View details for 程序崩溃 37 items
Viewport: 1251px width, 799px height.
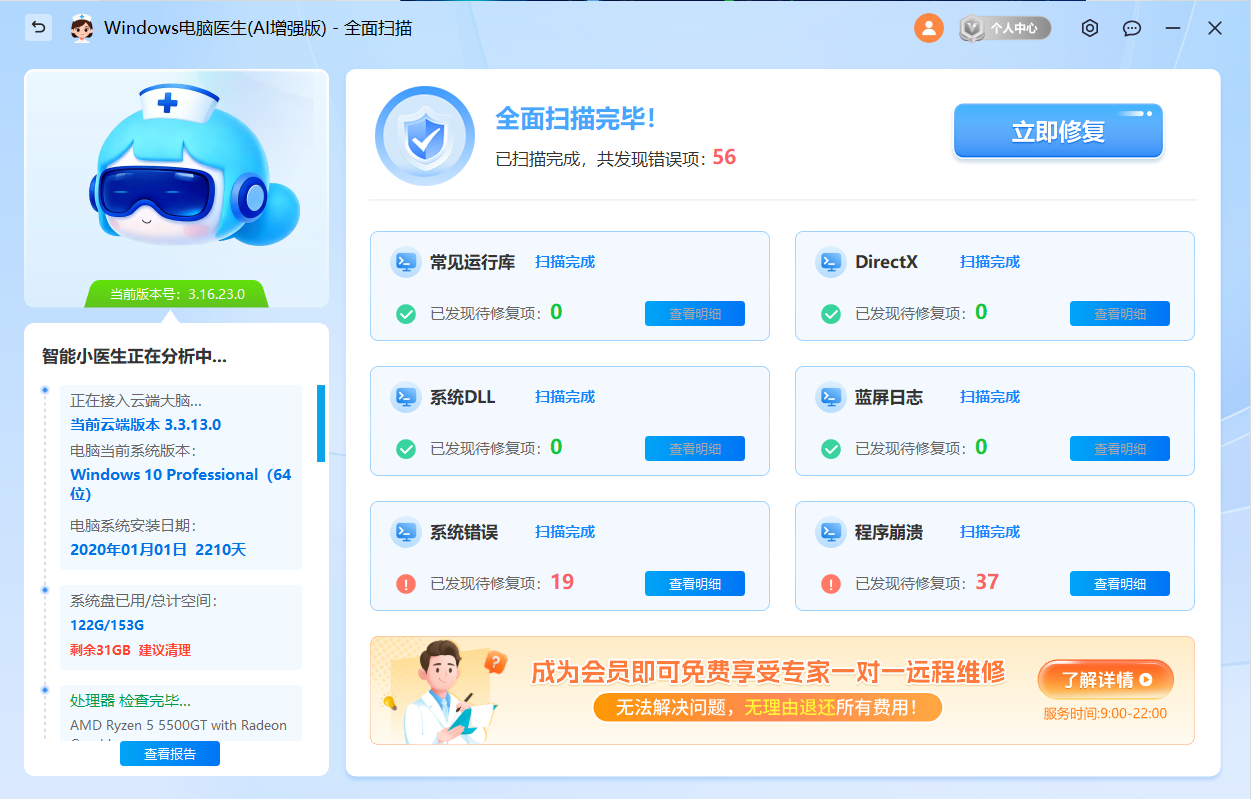coord(1120,583)
